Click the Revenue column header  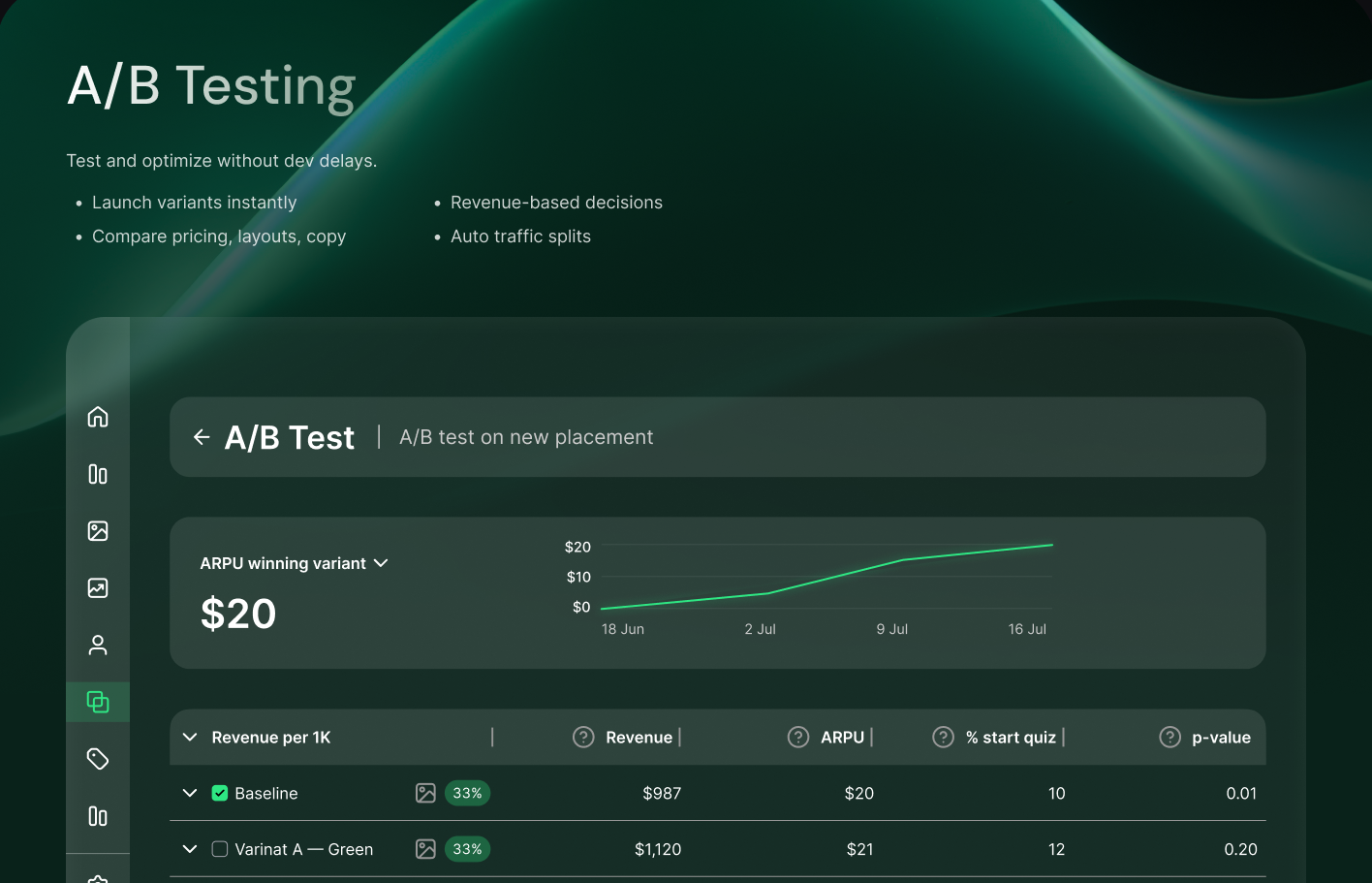(639, 738)
